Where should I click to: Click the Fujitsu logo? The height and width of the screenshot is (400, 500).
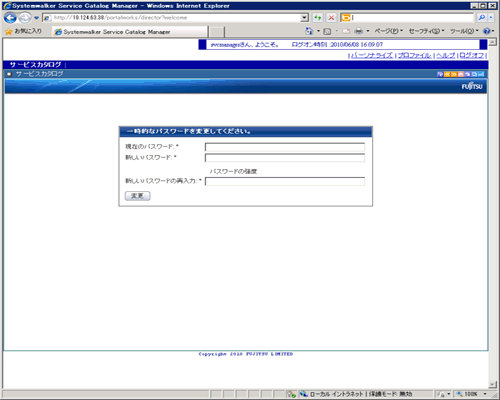[x=472, y=86]
